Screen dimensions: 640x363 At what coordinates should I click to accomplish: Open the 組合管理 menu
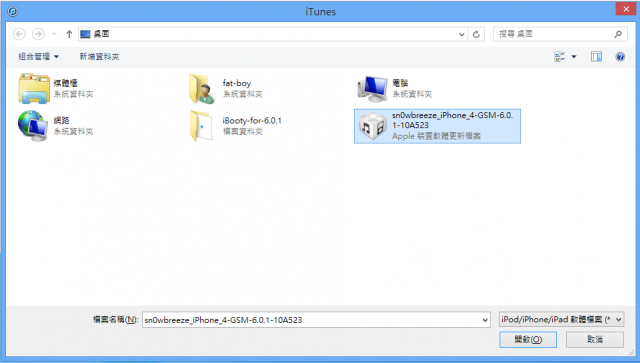39,56
